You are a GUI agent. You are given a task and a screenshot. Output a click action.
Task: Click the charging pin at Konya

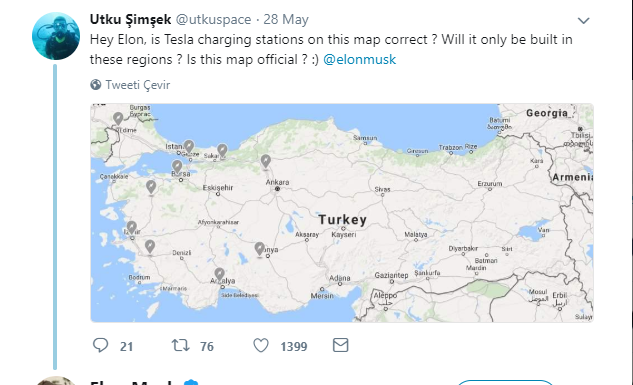click(x=260, y=249)
